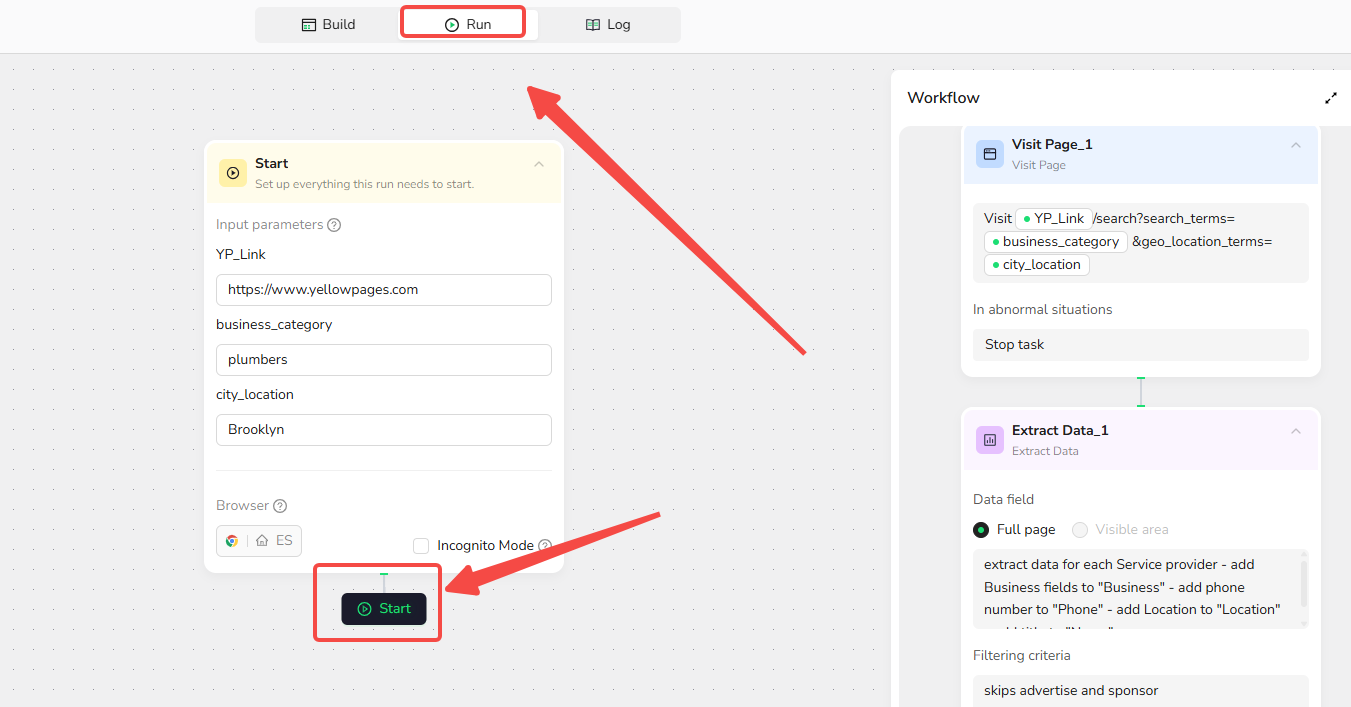This screenshot has width=1351, height=707.
Task: Collapse the Extract Data_1 step
Action: 1296,431
